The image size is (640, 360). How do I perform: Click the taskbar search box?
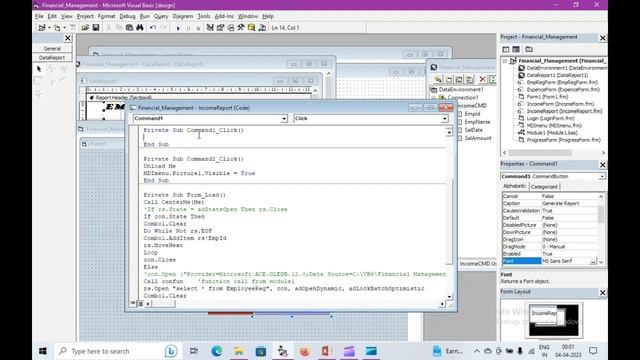click(x=118, y=351)
